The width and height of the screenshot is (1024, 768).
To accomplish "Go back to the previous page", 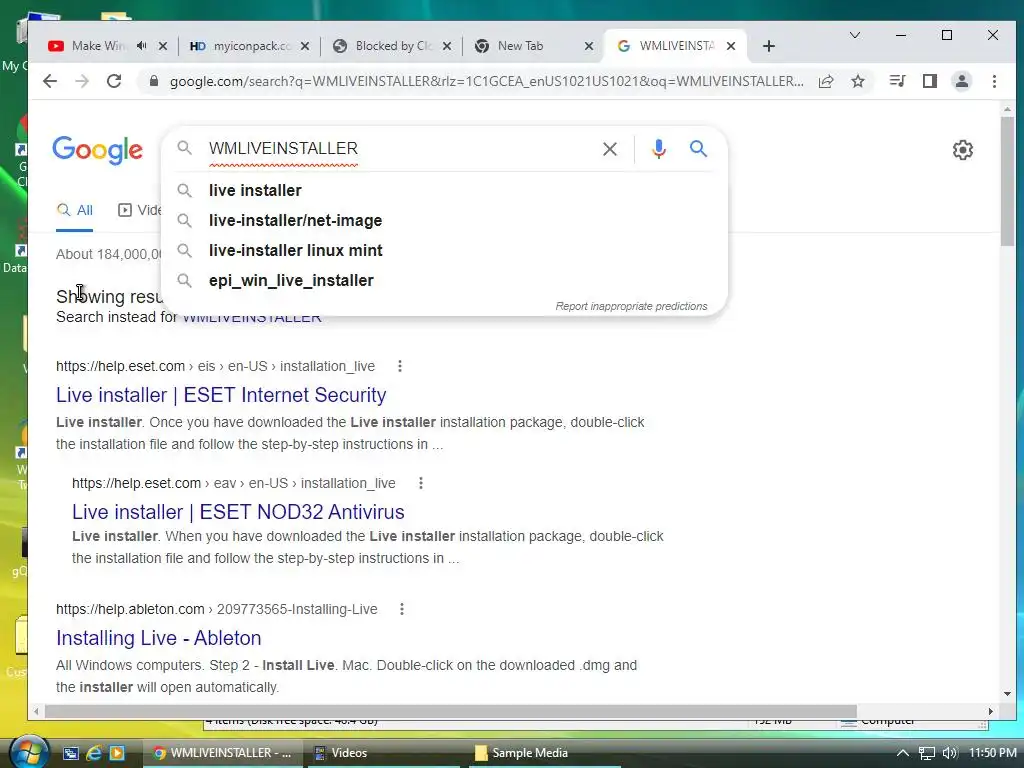I will coord(50,81).
